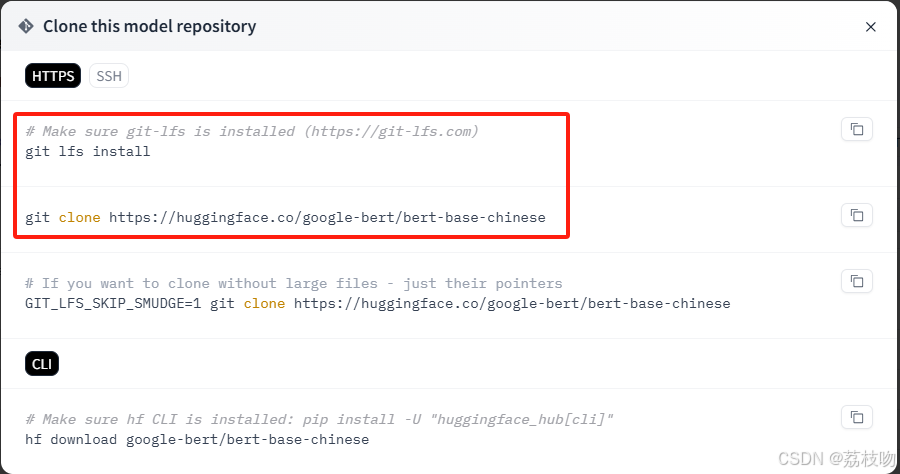Click the git clone huggingface.co URL line
This screenshot has width=900, height=474.
pos(285,217)
